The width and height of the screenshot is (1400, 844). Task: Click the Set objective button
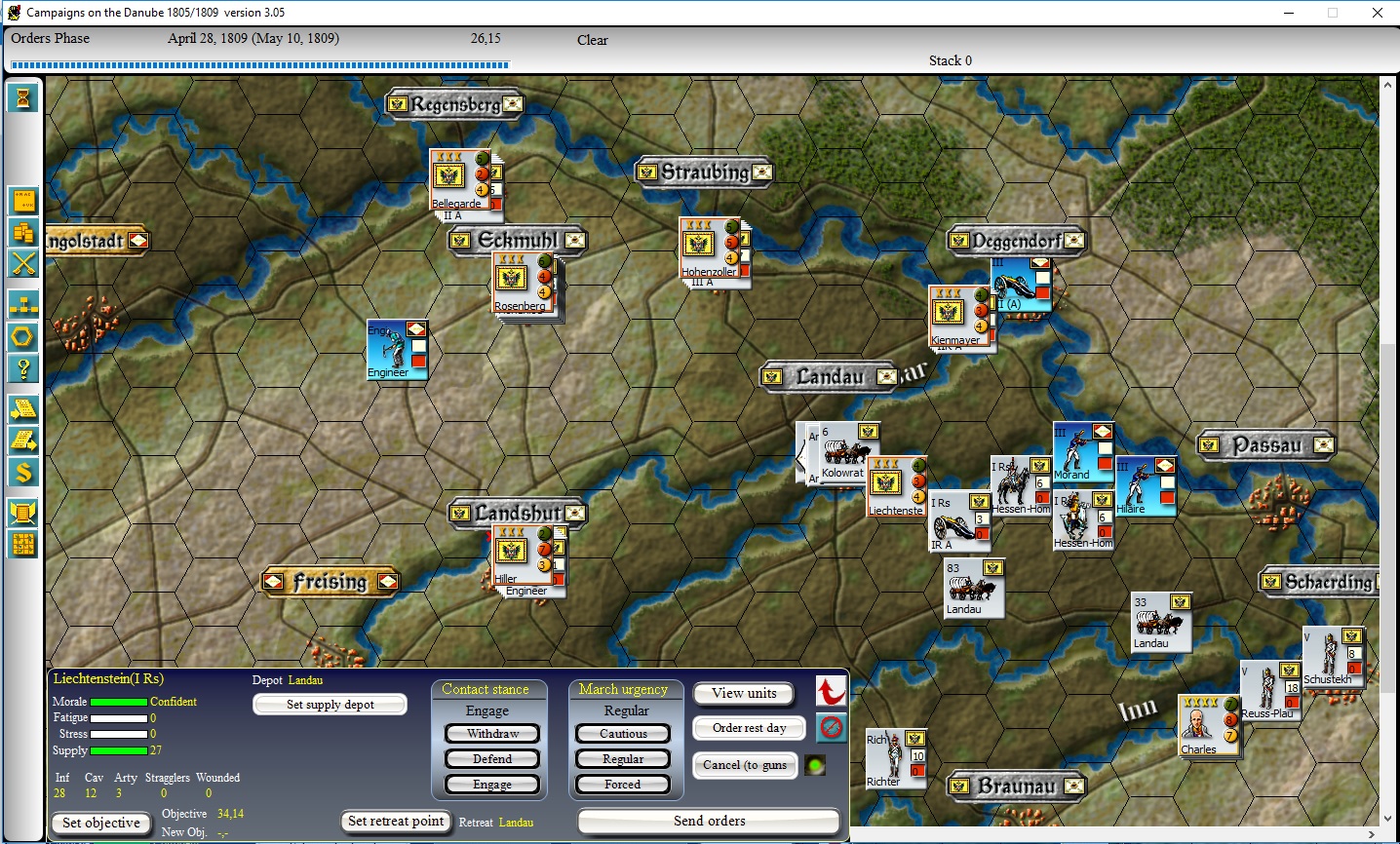pos(101,824)
